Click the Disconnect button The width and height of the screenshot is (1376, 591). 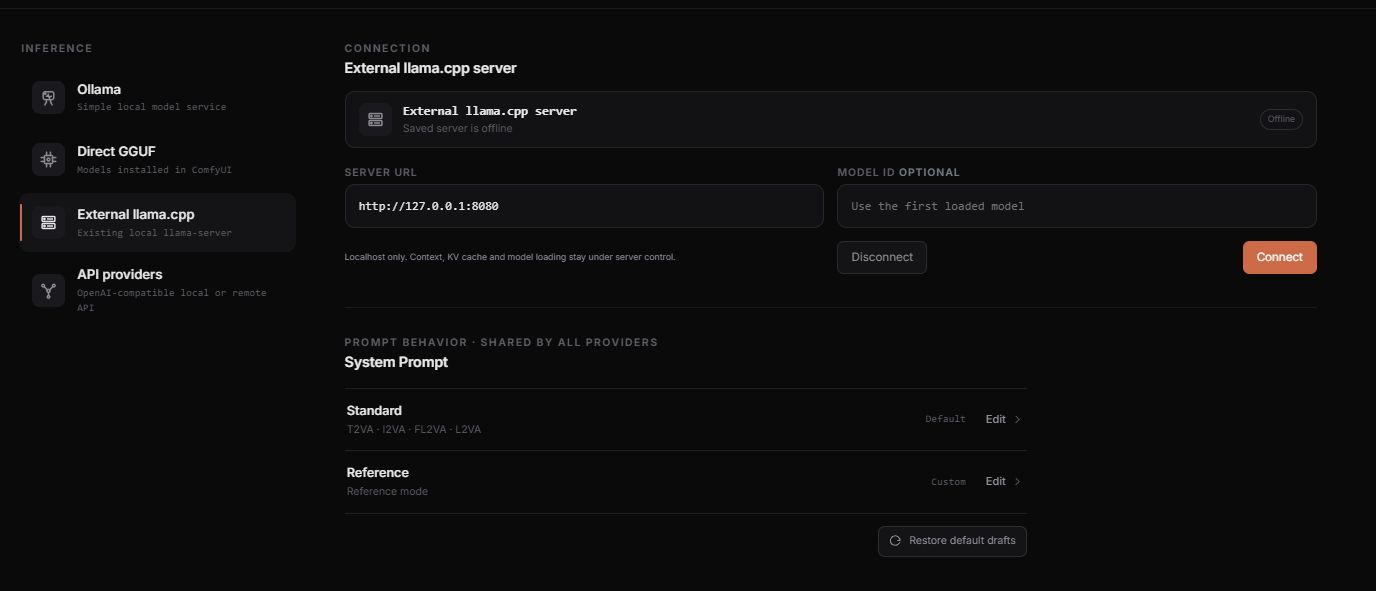tap(882, 257)
